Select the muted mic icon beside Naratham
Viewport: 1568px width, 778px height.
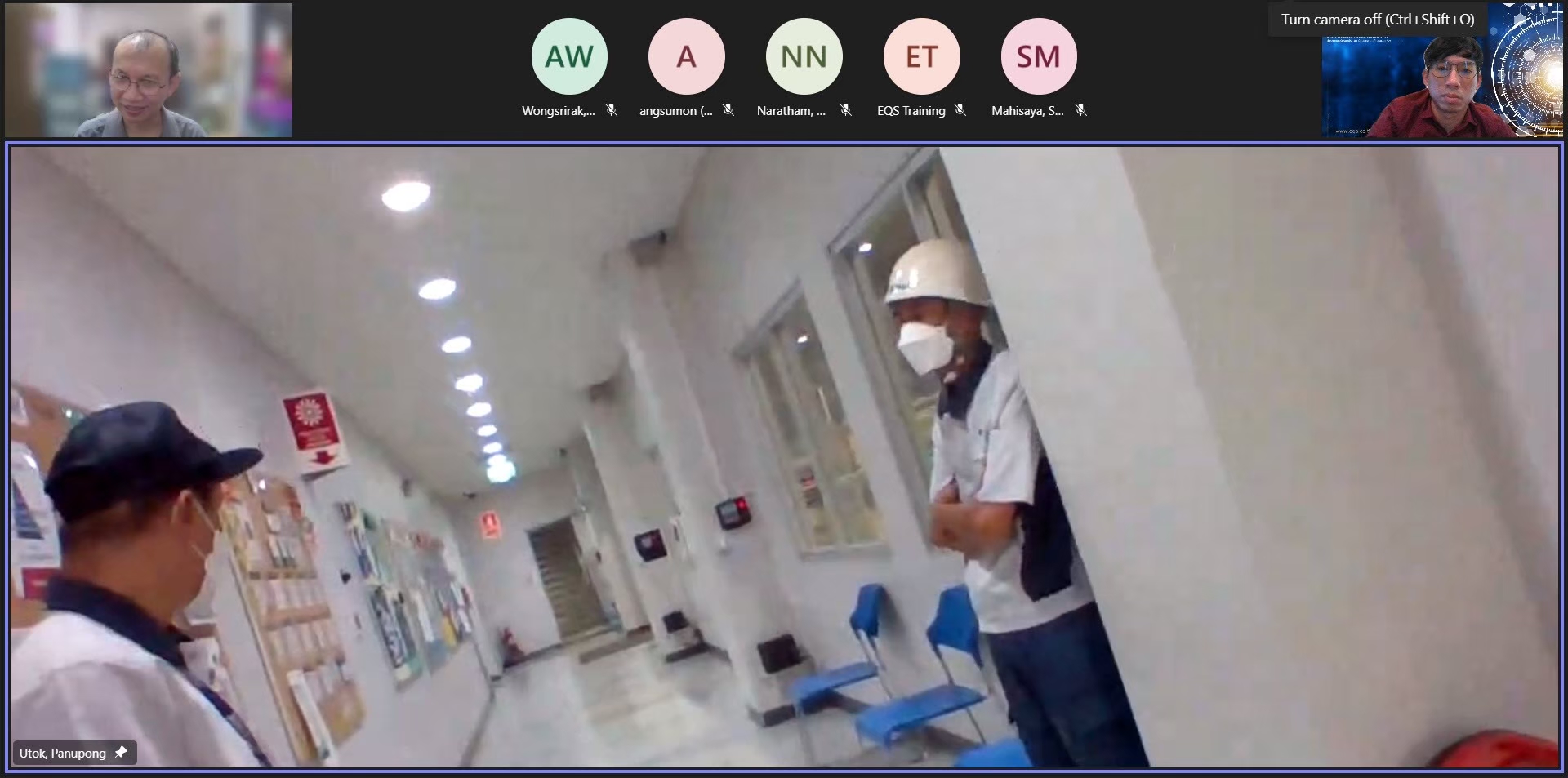coord(845,110)
